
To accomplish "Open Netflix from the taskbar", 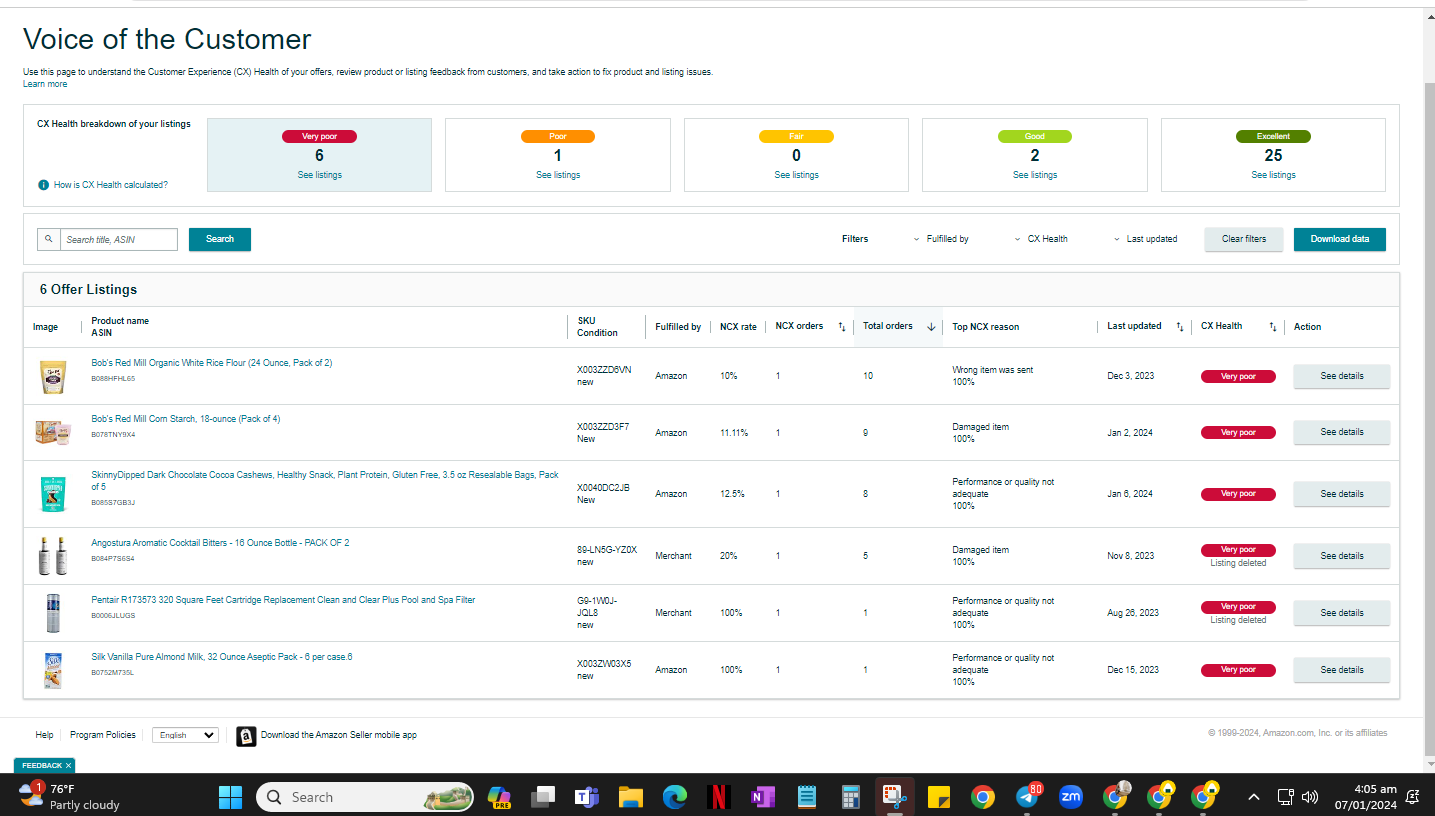I will click(718, 797).
